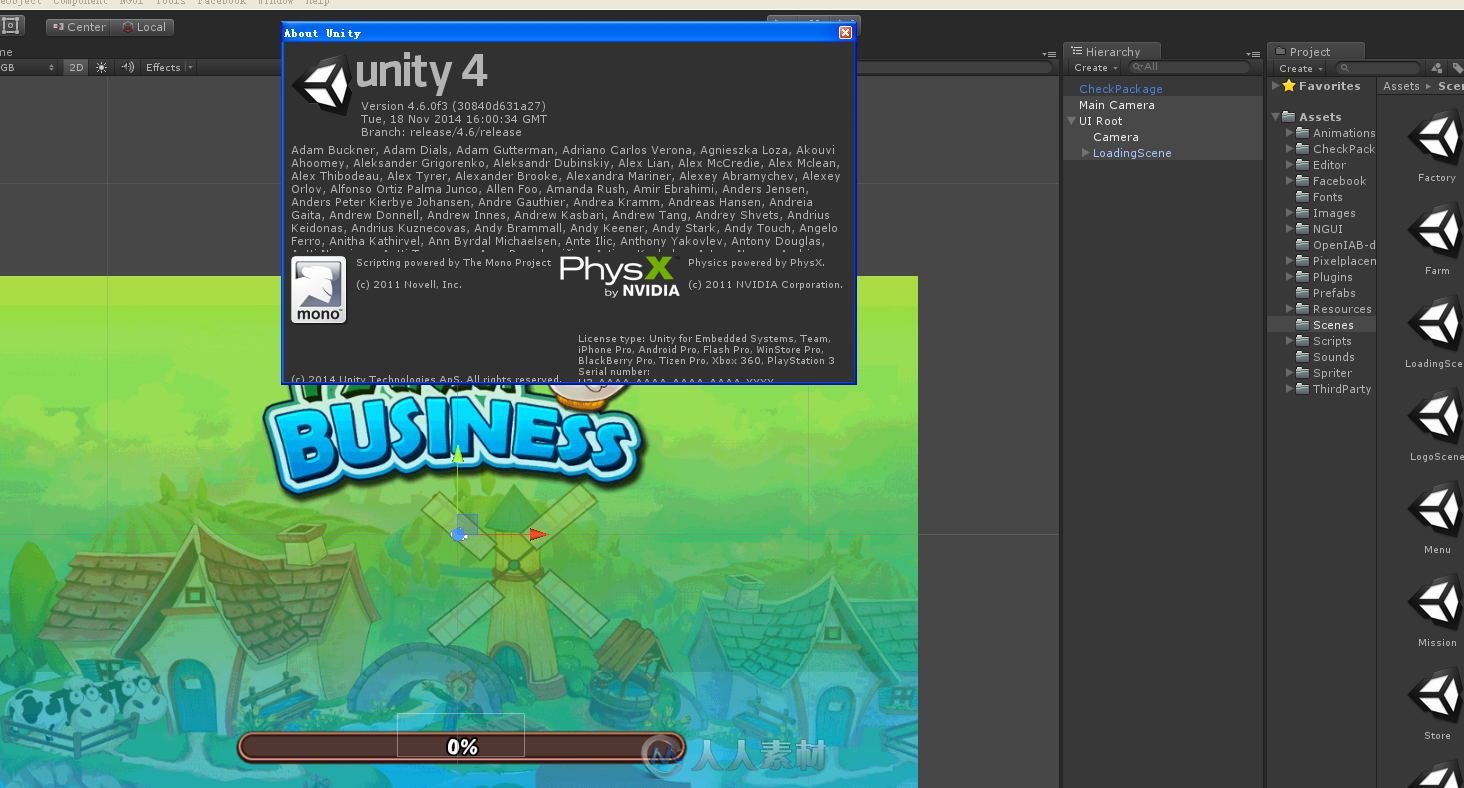Expand the LoadingScene object in Hierarchy
The height and width of the screenshot is (788, 1464).
click(1086, 153)
